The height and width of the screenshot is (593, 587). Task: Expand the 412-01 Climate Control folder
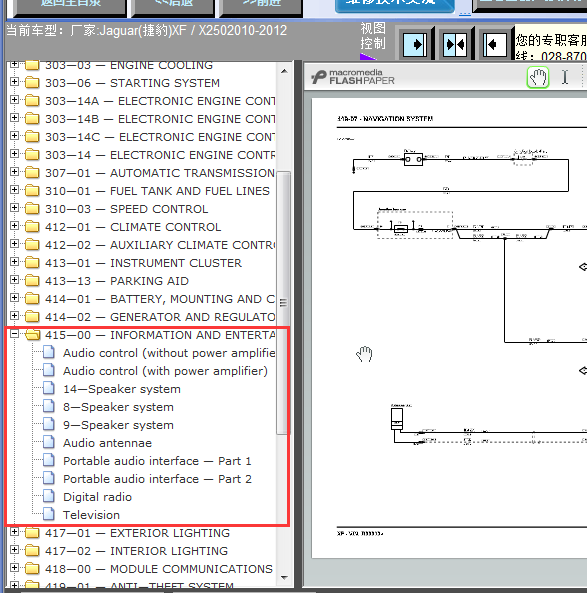[x=14, y=226]
